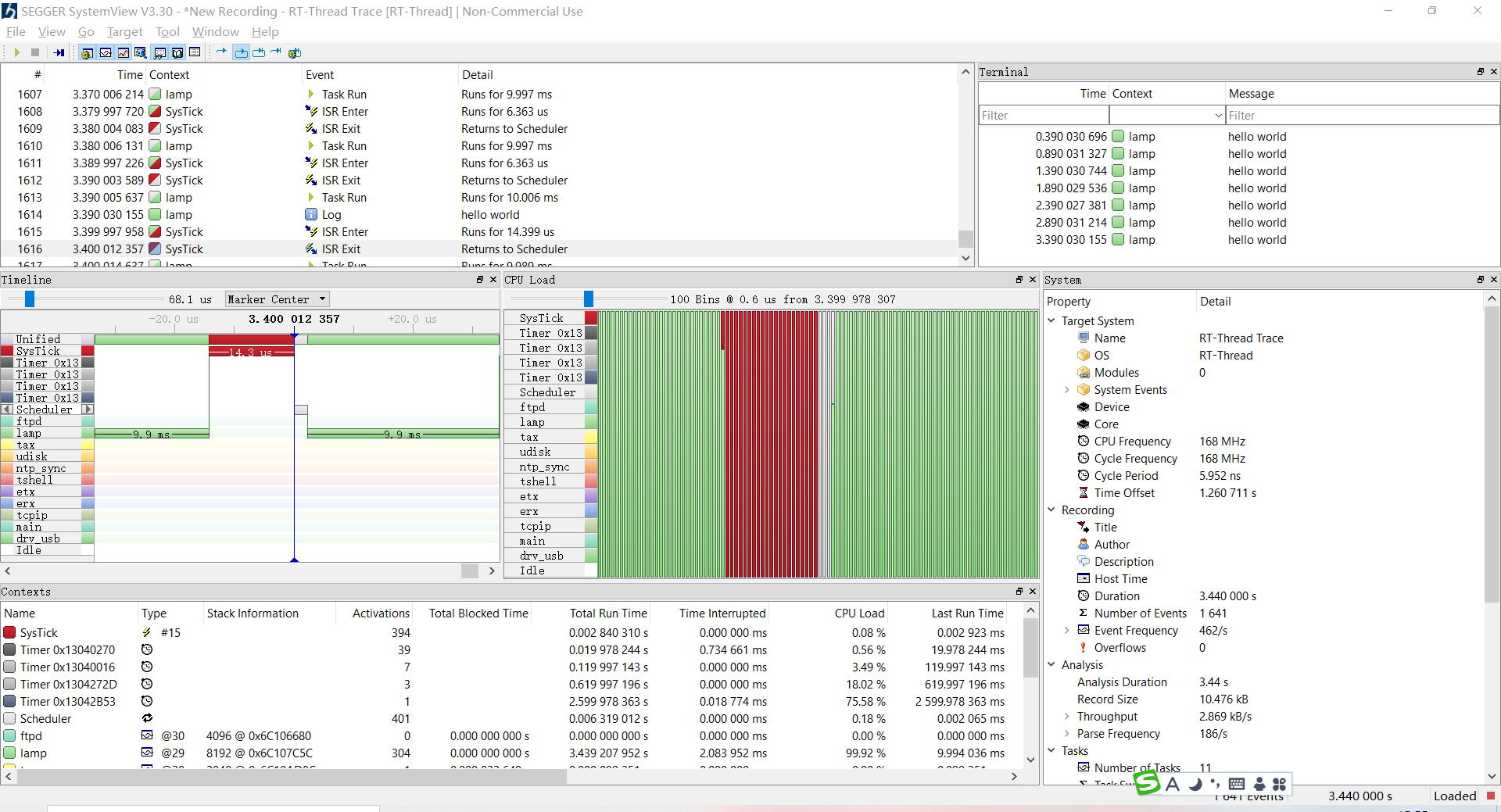Image resolution: width=1501 pixels, height=812 pixels.
Task: Collapse the Recording tree node
Action: tap(1051, 510)
